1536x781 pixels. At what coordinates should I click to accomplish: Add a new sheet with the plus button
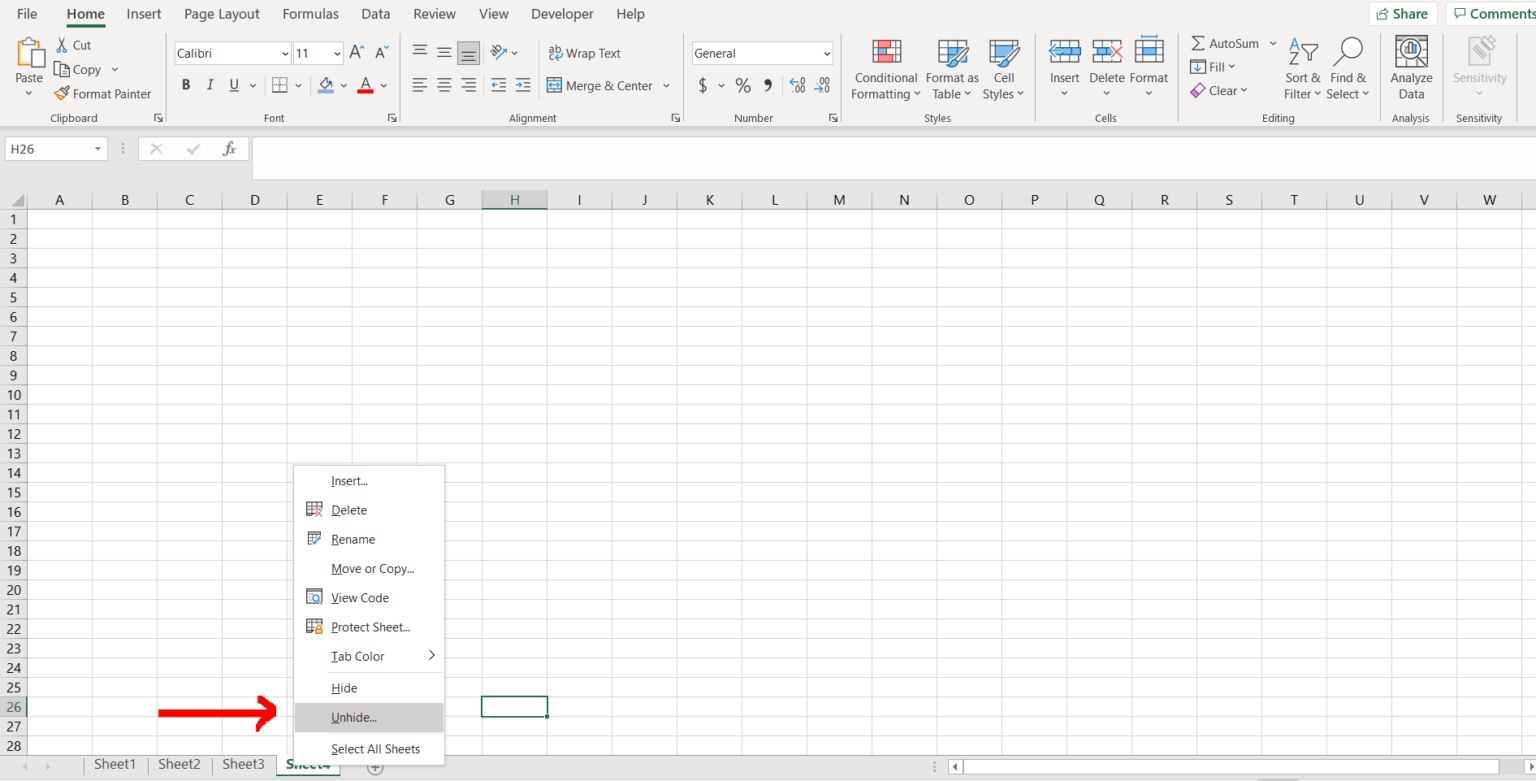tap(375, 765)
